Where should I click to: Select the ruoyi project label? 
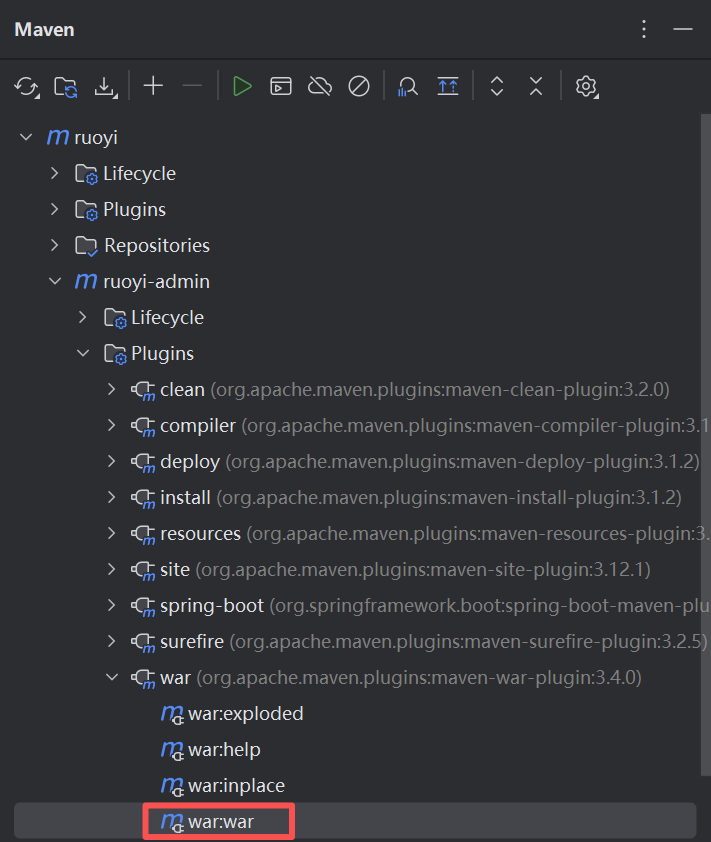point(96,137)
